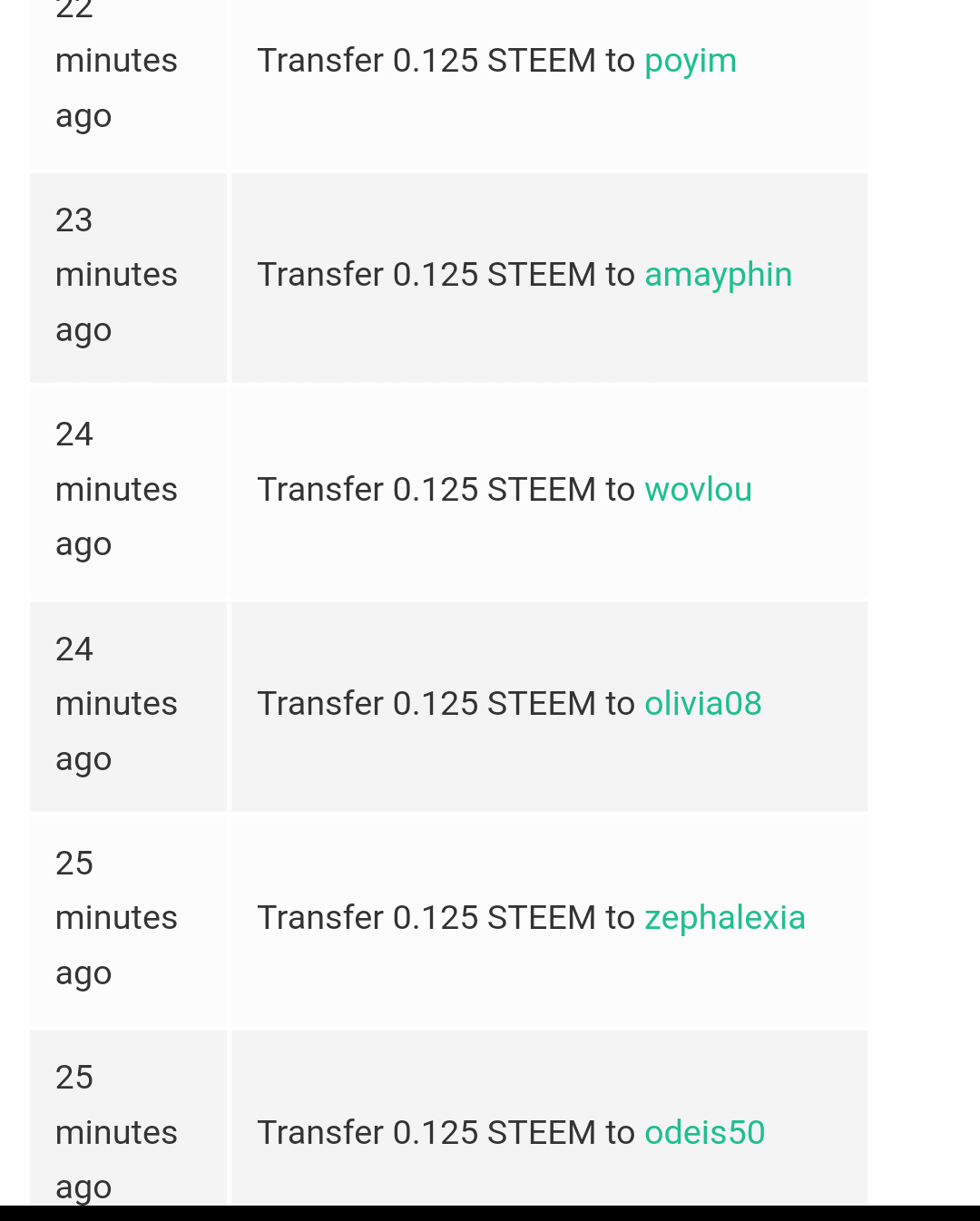Click the timestamp in the zephalexia row
980x1221 pixels.
click(116, 918)
